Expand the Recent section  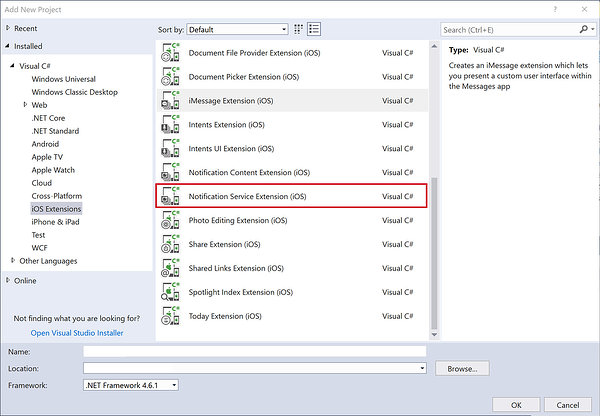pyautogui.click(x=8, y=28)
